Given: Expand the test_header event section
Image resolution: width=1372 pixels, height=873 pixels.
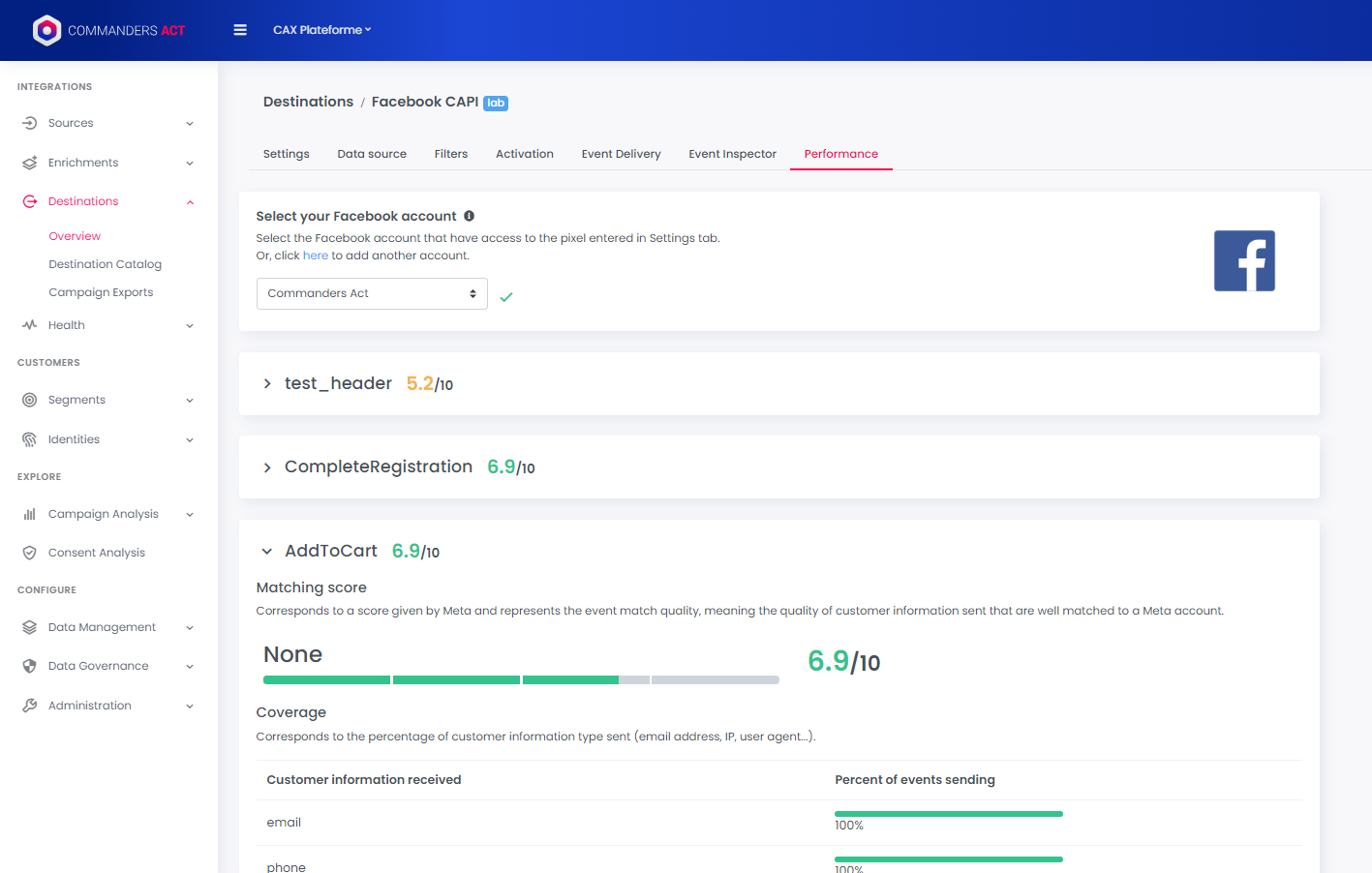Looking at the screenshot, I should click(267, 384).
